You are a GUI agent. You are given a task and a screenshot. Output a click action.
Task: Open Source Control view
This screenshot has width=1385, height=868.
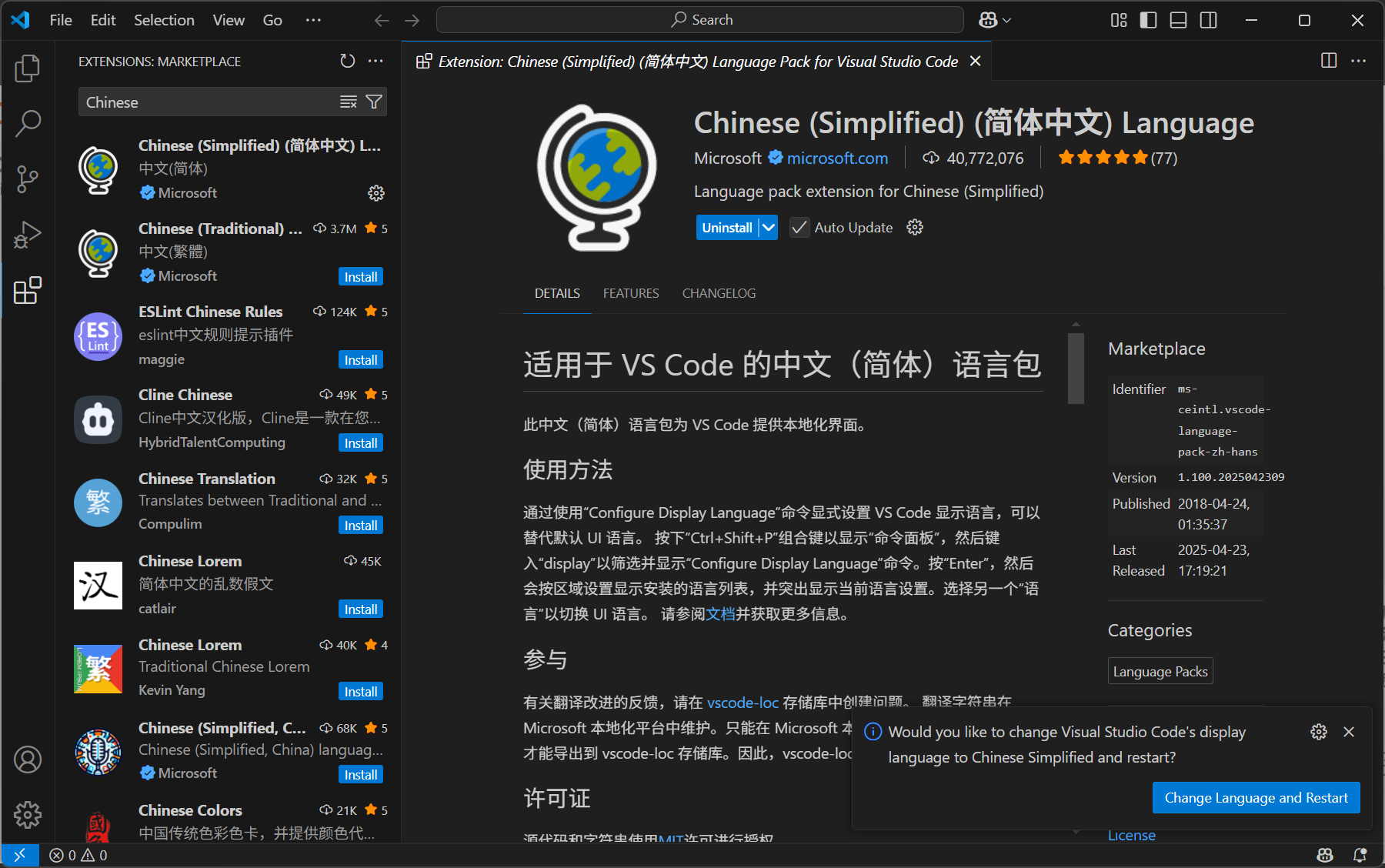pos(28,179)
